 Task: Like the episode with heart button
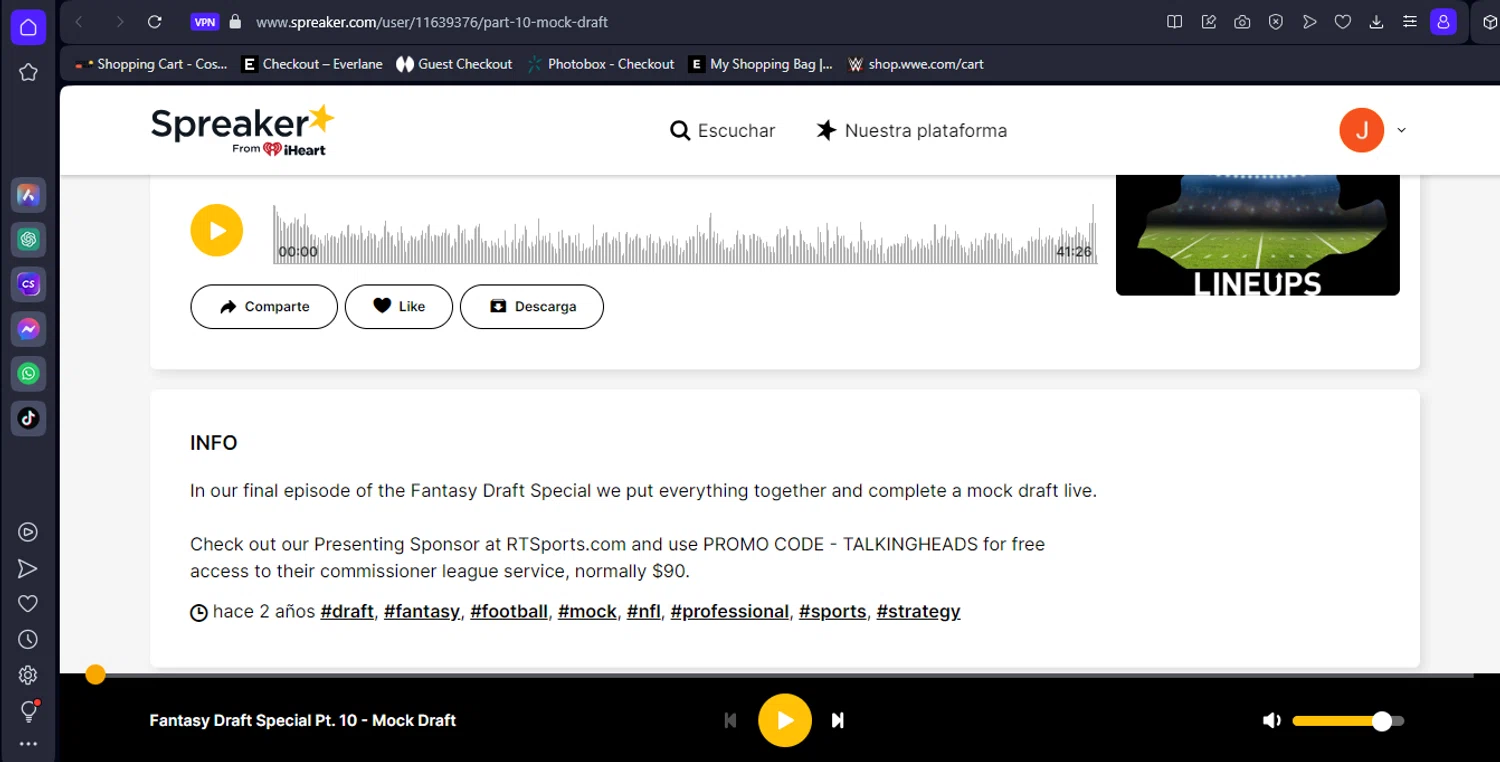pyautogui.click(x=399, y=307)
